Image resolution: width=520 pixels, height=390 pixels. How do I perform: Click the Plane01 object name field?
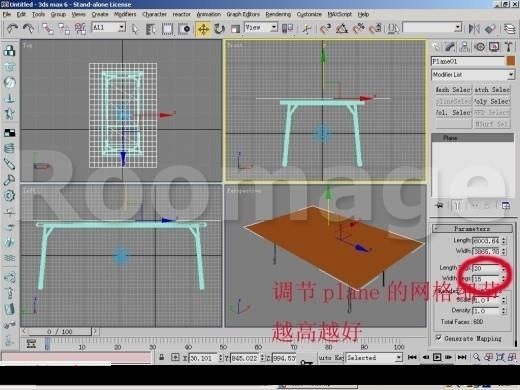468,61
